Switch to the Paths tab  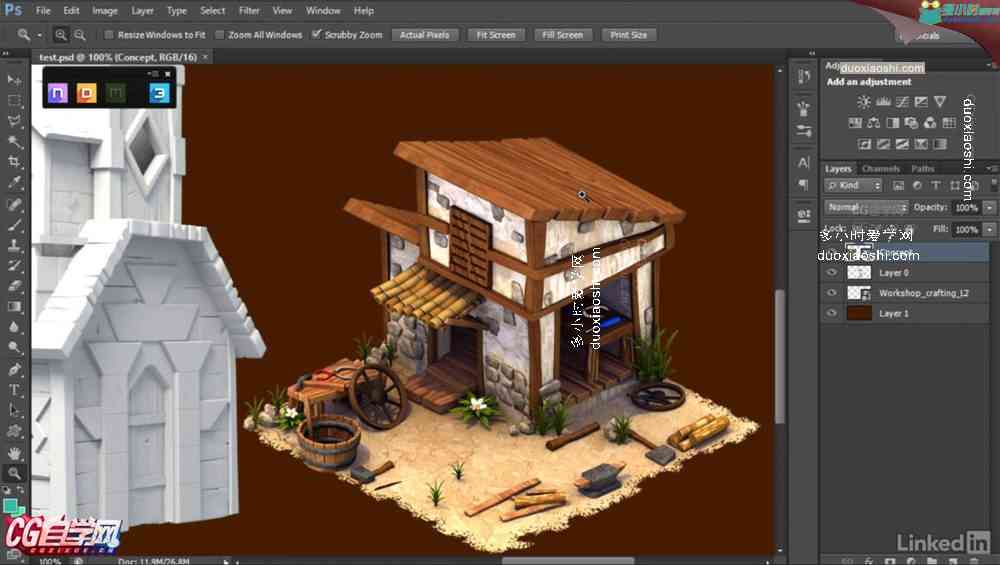(922, 168)
